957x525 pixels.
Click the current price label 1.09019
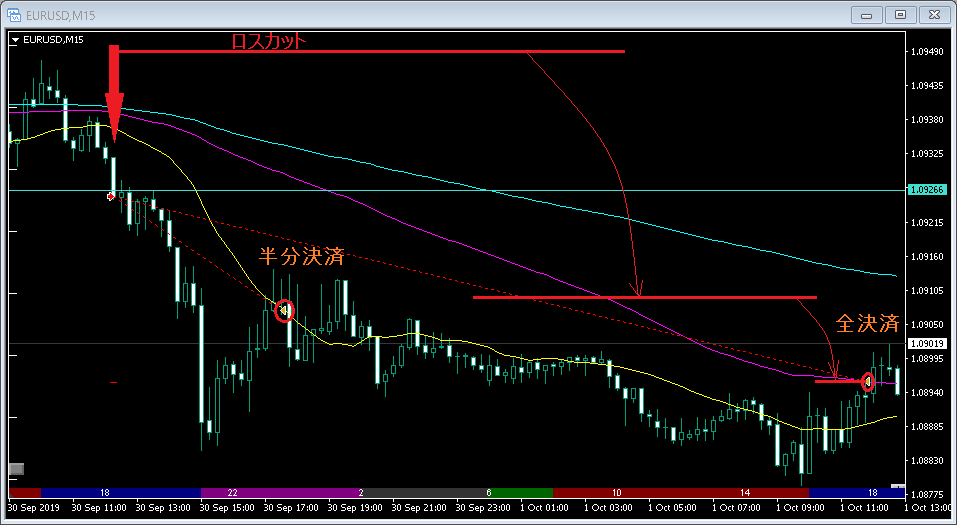(x=928, y=344)
